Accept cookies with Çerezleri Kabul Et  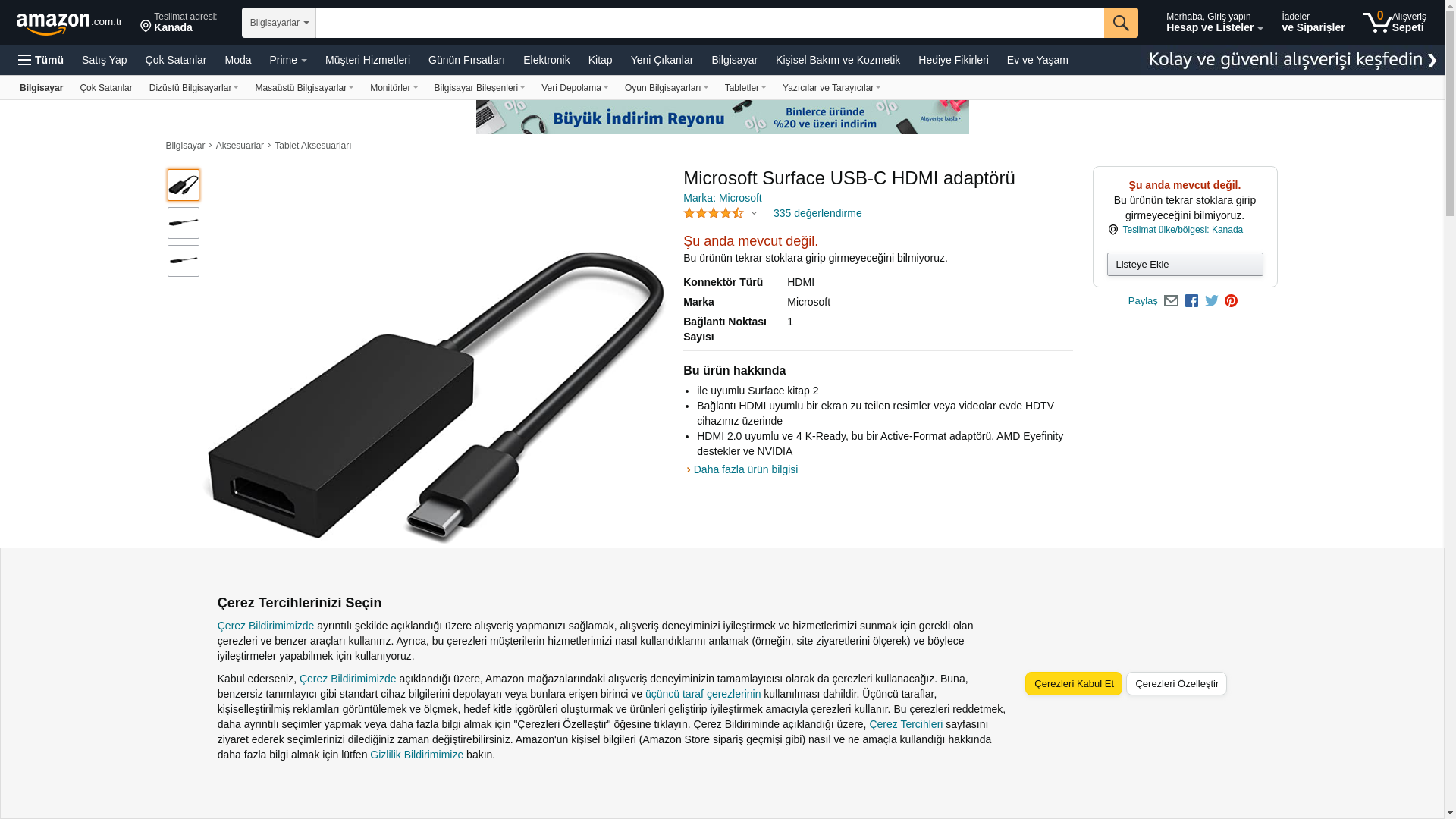[x=1074, y=683]
